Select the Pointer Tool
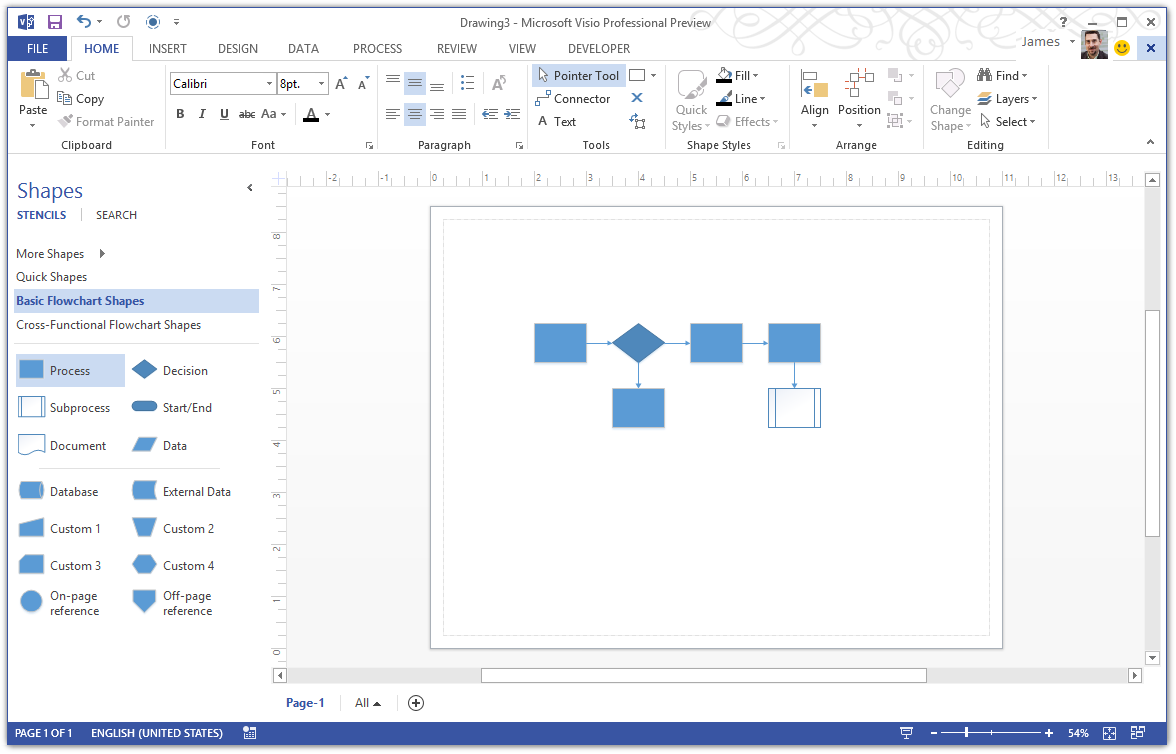 [578, 75]
